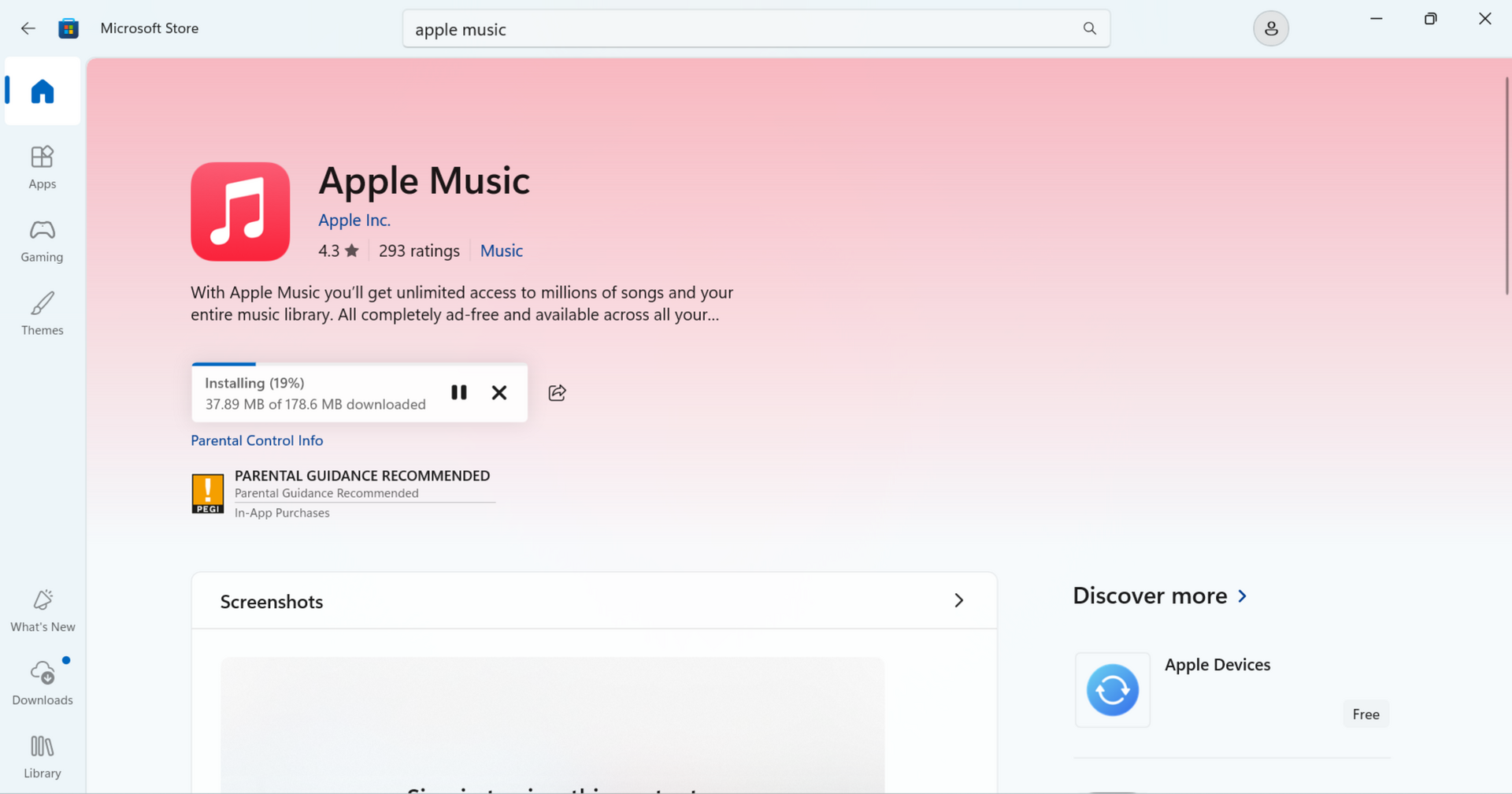Click the search magnifier icon
The image size is (1512, 794).
pyautogui.click(x=1089, y=28)
